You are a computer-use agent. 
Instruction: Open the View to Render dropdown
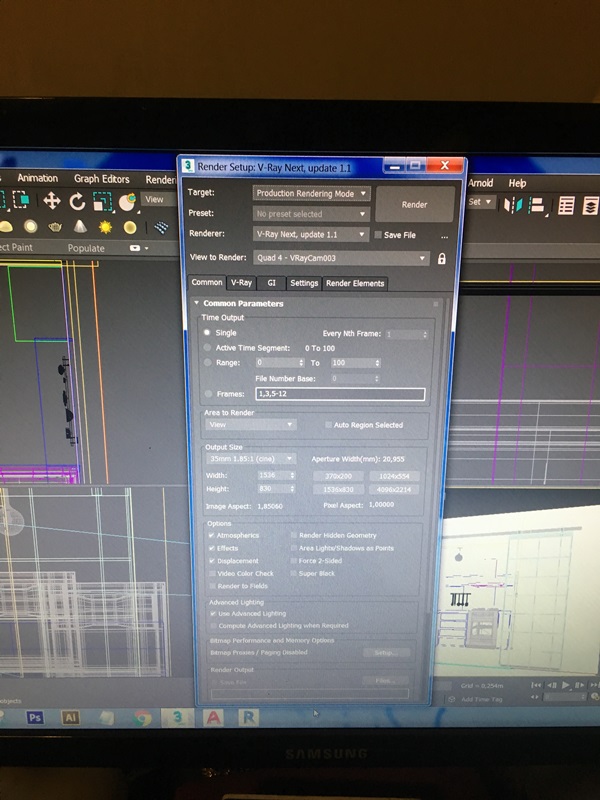pos(341,258)
